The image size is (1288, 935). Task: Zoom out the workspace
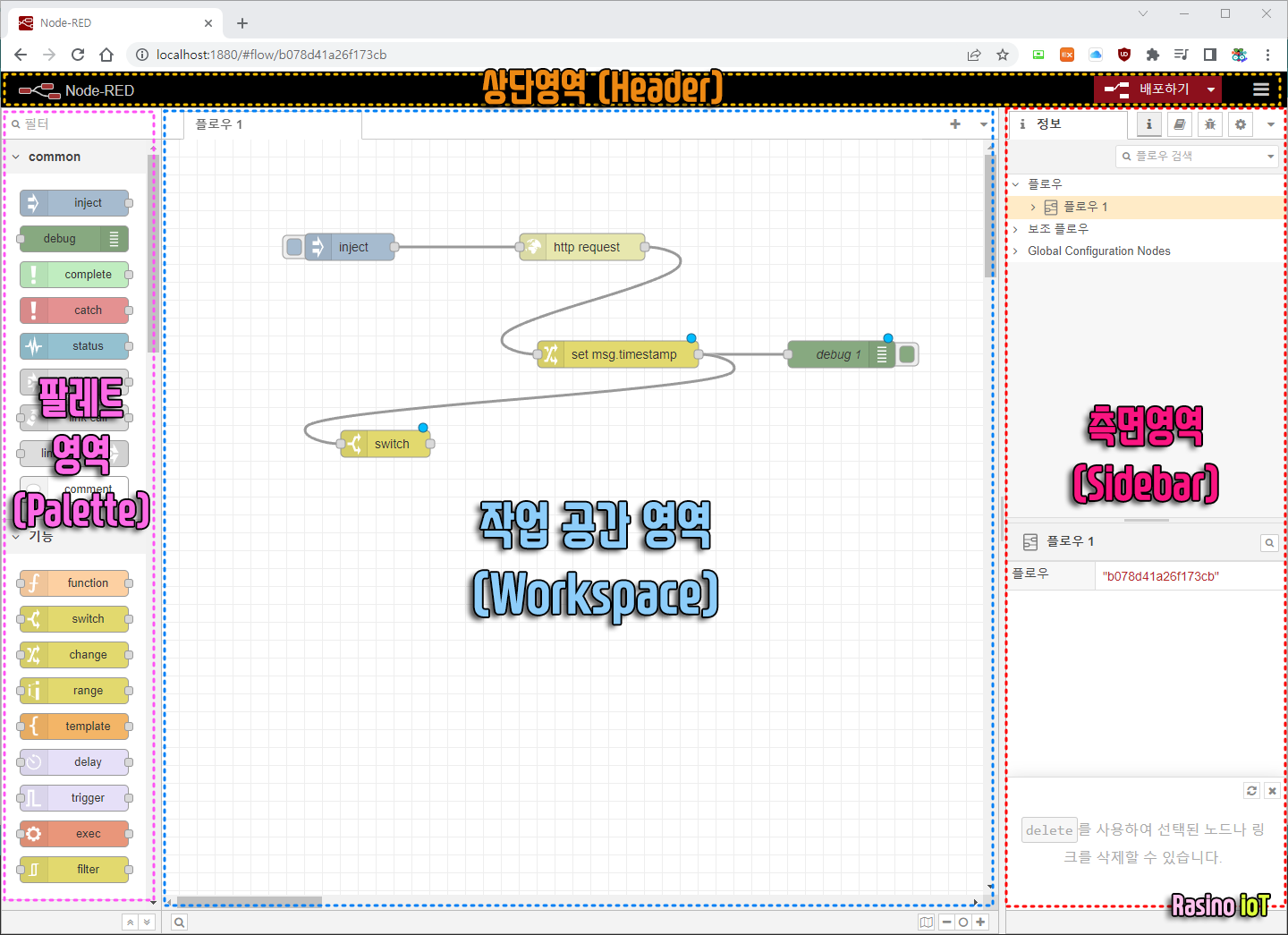(946, 922)
